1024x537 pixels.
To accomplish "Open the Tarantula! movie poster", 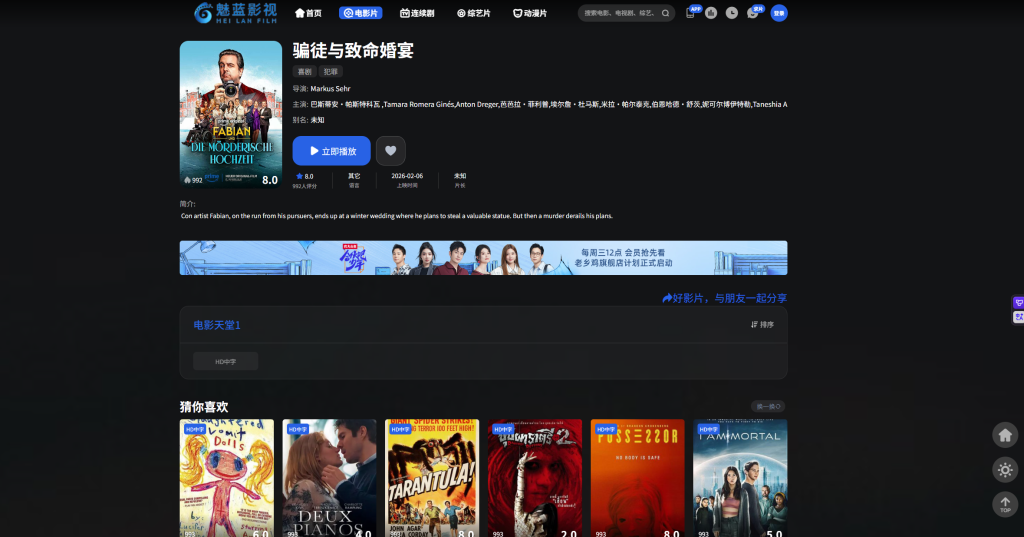I will [432, 478].
